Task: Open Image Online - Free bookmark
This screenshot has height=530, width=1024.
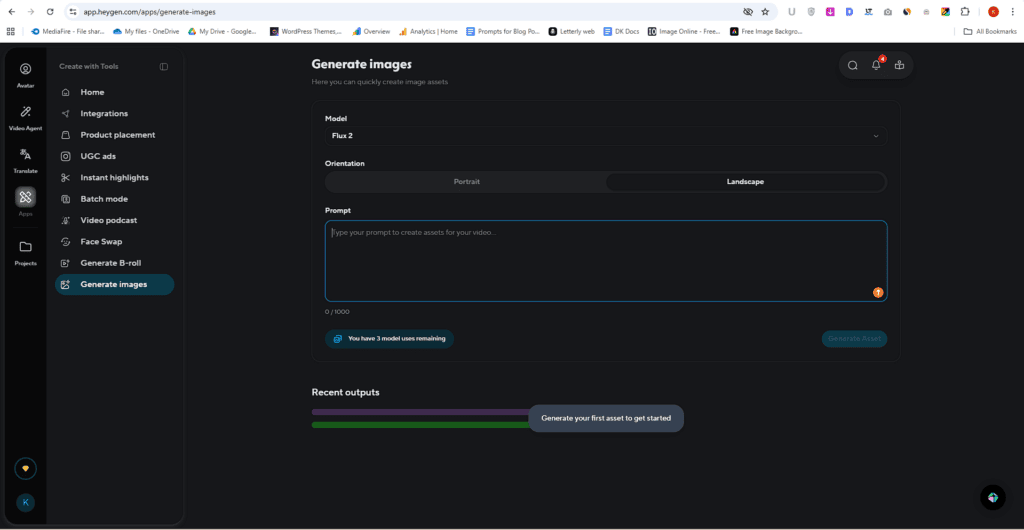Action: (684, 31)
